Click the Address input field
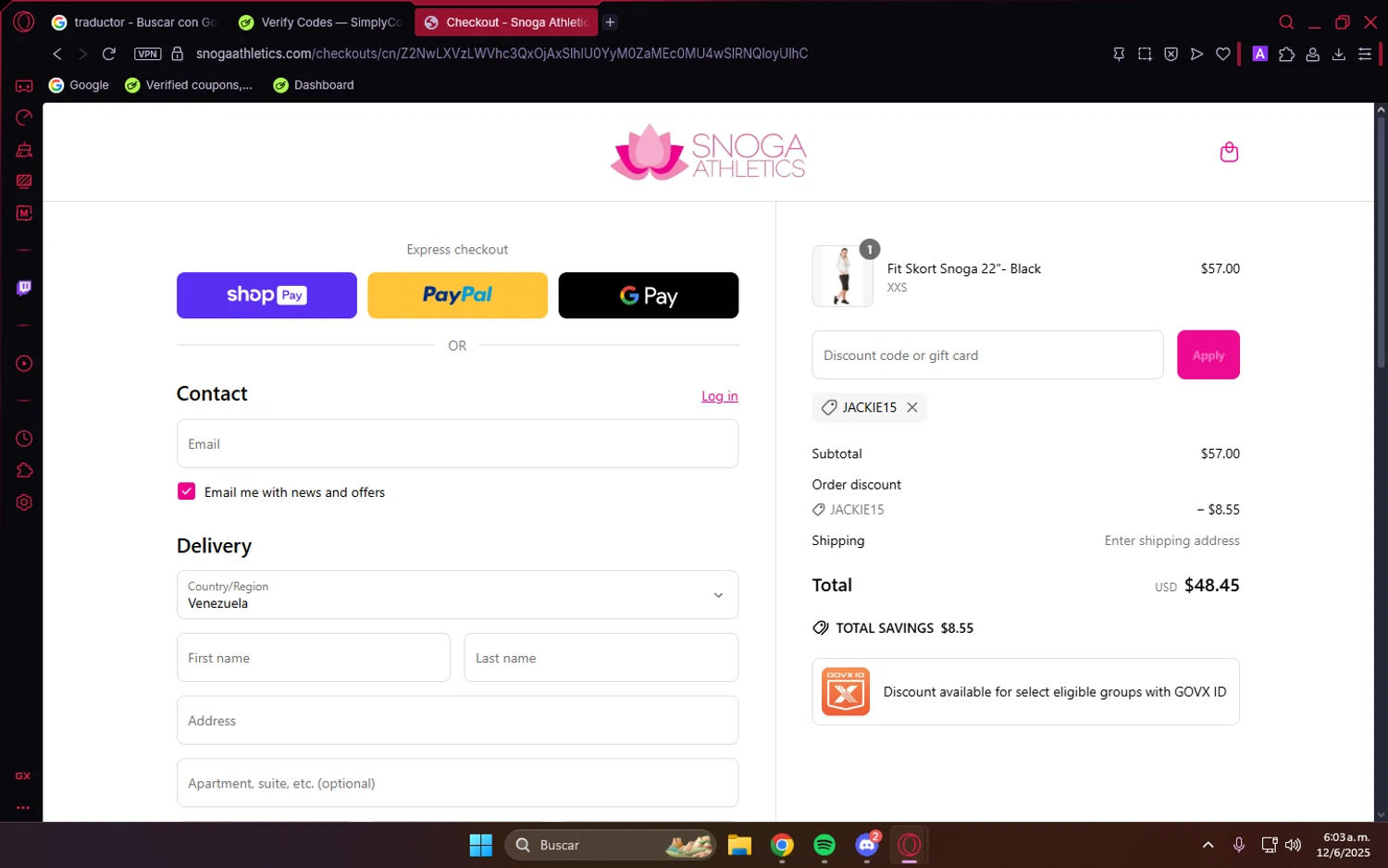1388x868 pixels. [x=457, y=720]
